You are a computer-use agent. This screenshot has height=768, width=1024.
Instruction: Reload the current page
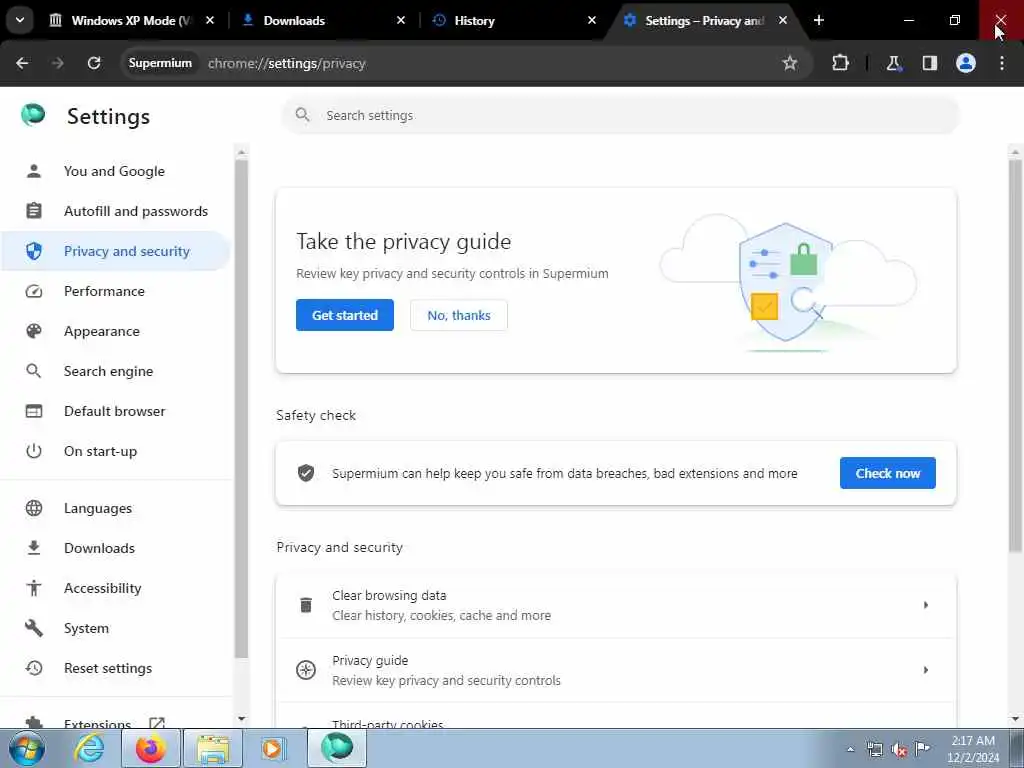[x=94, y=63]
